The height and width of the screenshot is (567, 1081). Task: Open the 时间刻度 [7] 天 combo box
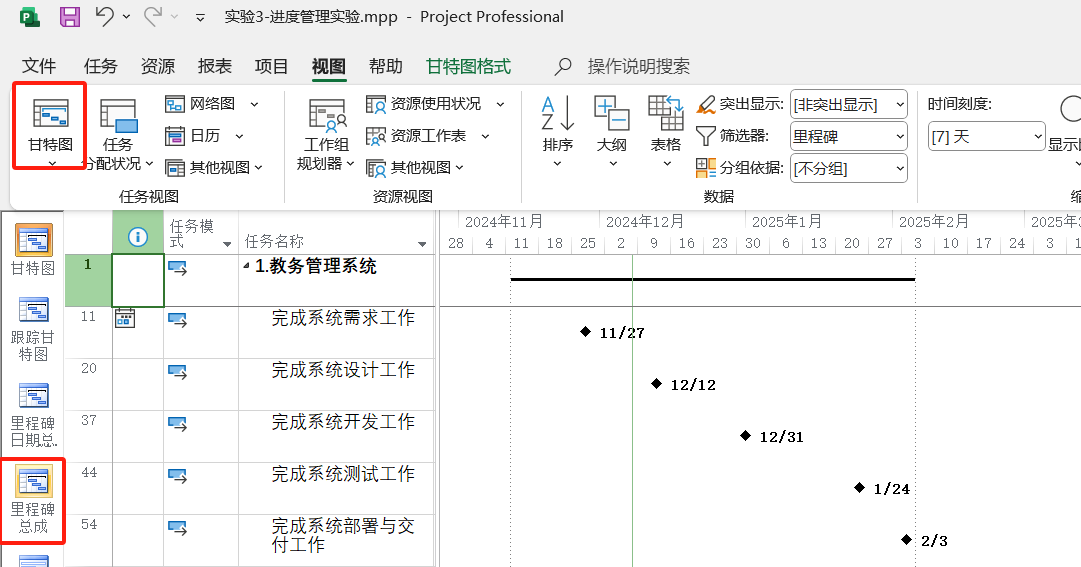click(x=987, y=137)
